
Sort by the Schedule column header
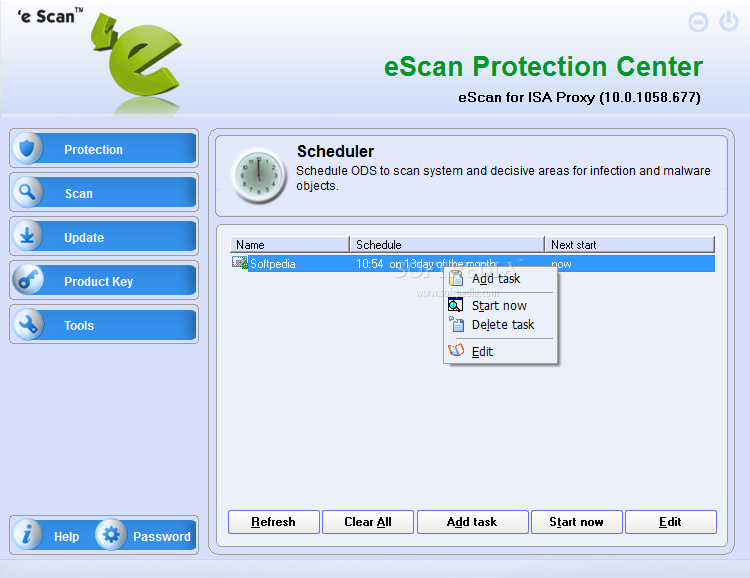coord(447,245)
